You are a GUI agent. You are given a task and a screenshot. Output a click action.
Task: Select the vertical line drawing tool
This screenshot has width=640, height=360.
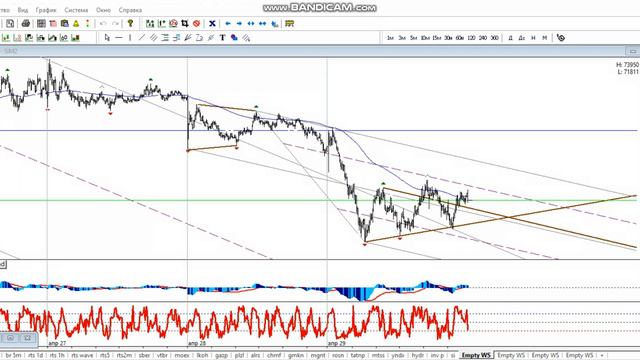[130, 38]
